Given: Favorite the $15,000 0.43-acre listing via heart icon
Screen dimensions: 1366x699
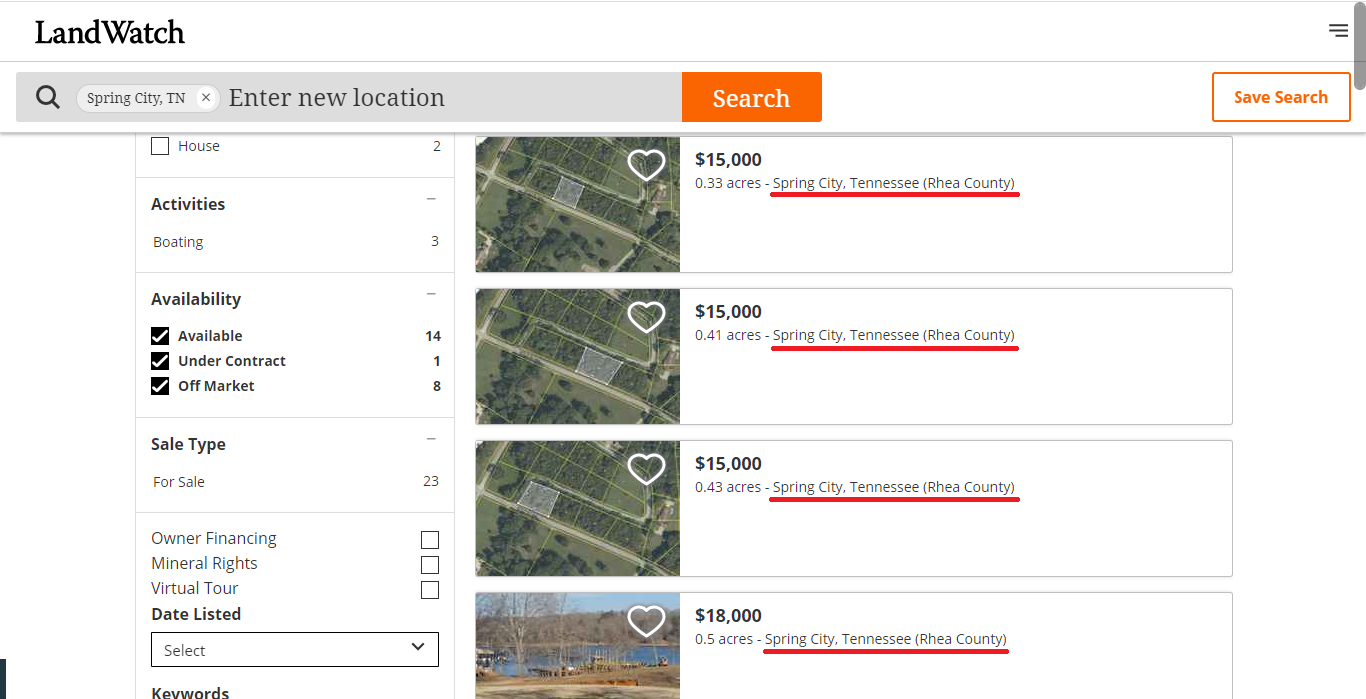Looking at the screenshot, I should point(646,468).
